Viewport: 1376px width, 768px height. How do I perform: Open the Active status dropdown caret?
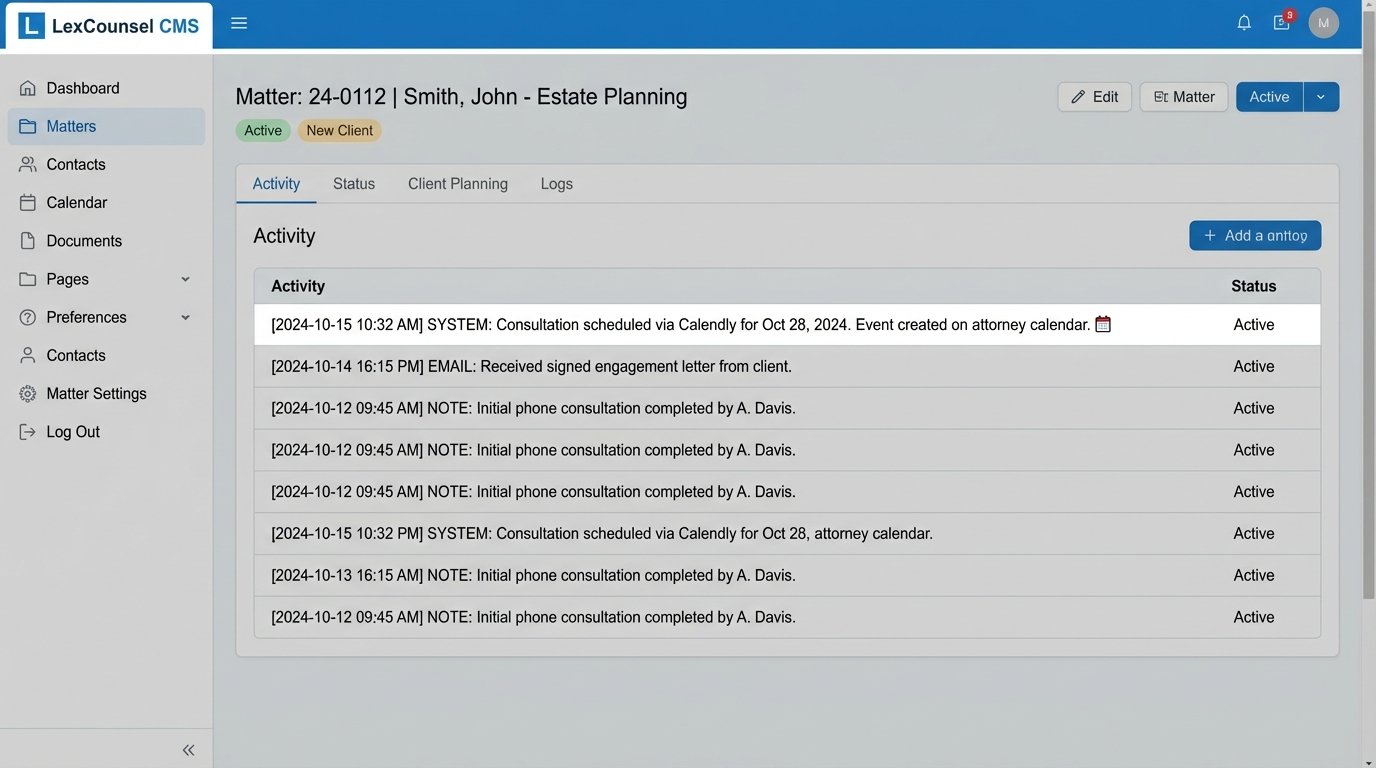click(x=1321, y=96)
